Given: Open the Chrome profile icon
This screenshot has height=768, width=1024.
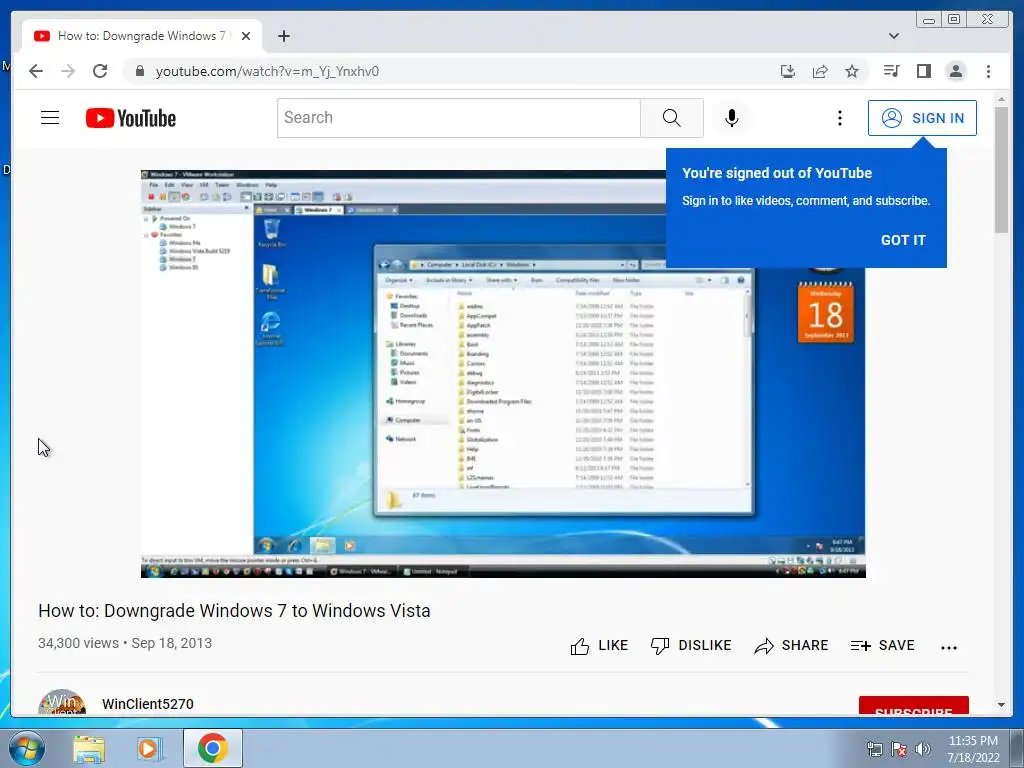Looking at the screenshot, I should [955, 71].
